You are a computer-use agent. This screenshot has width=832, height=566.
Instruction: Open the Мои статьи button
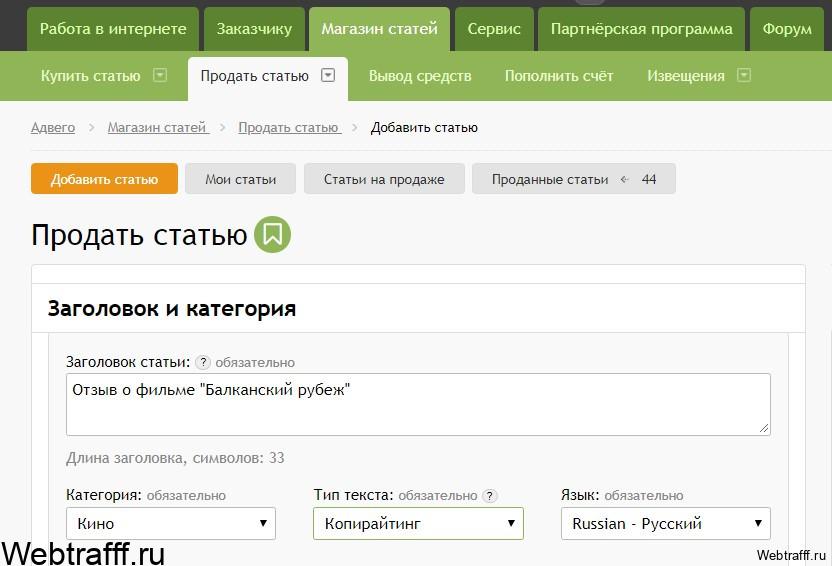(240, 179)
